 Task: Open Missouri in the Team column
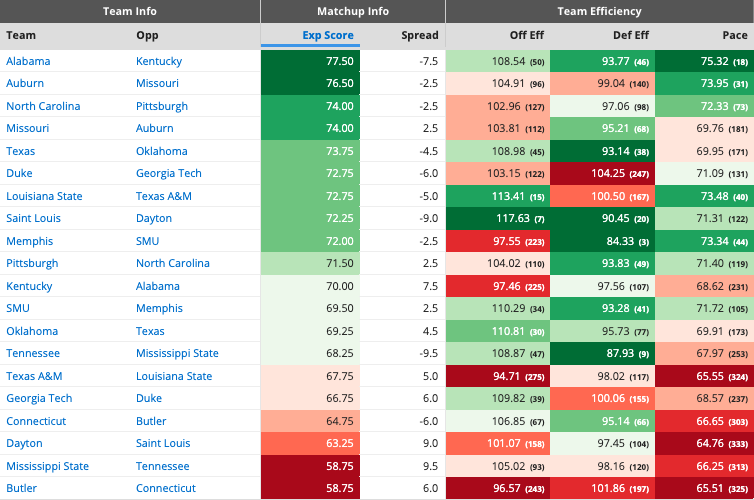(27, 128)
